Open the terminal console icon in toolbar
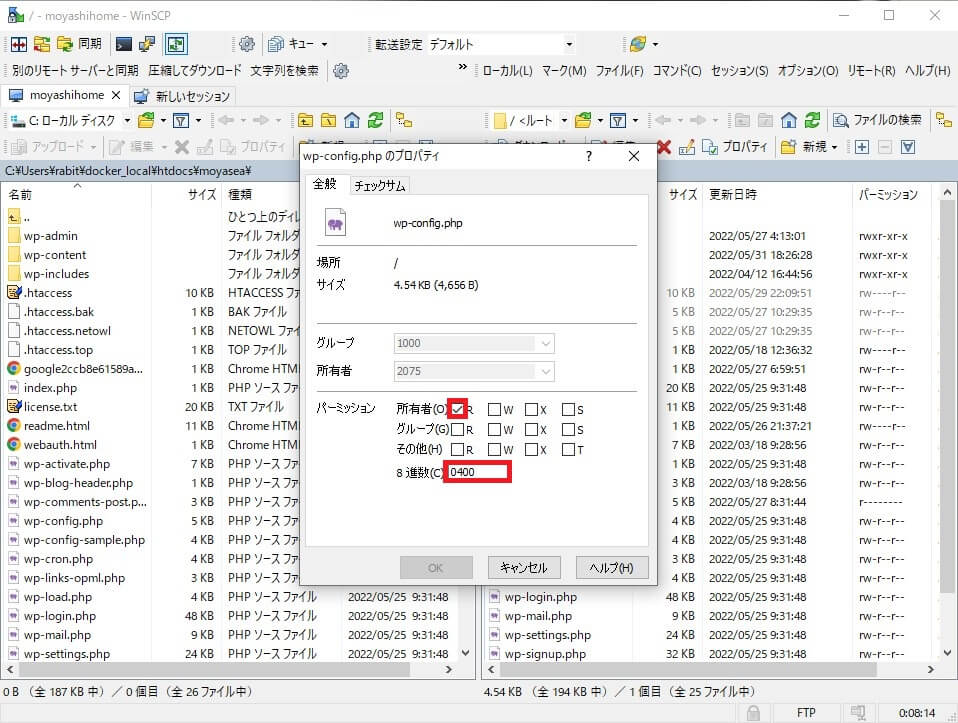This screenshot has width=958, height=723. 124,44
